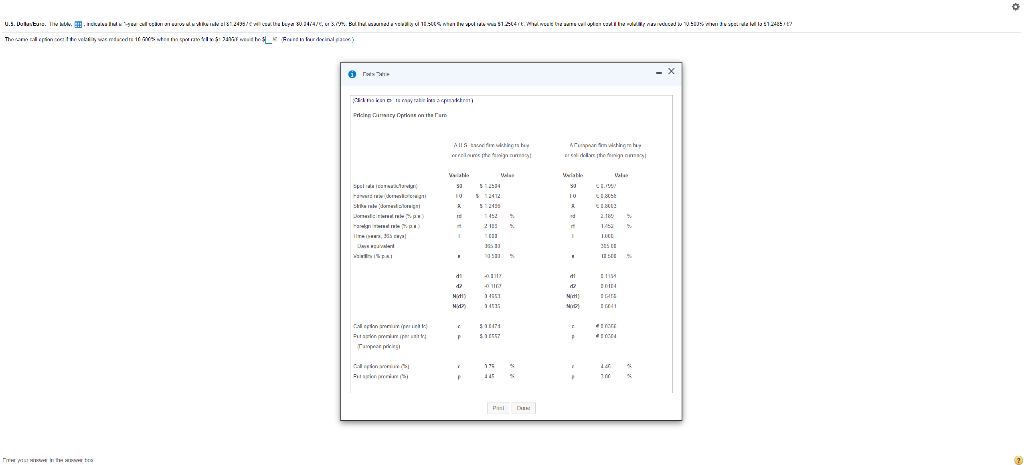The height and width of the screenshot is (465, 1024).
Task: Click the answer input box after dollar sign
Action: [x=268, y=39]
